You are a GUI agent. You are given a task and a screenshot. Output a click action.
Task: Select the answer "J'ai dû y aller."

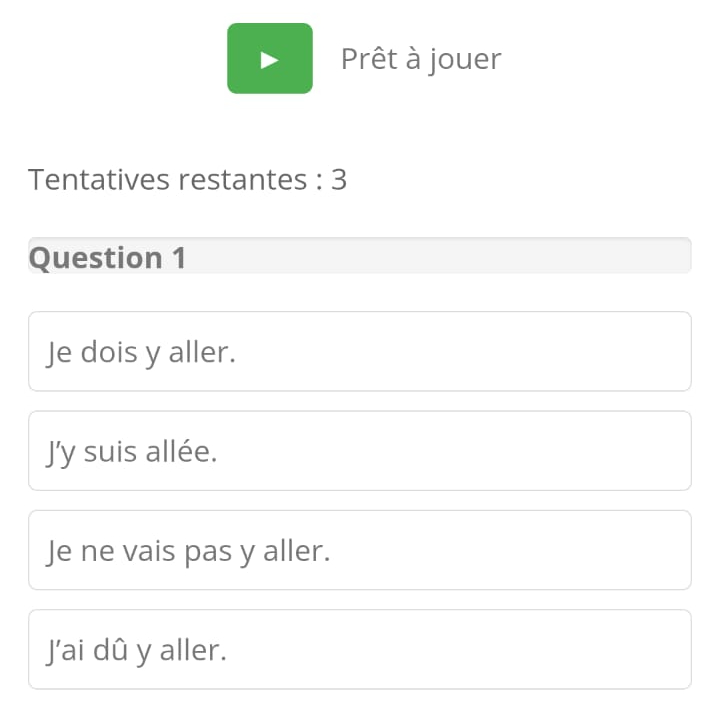(x=359, y=650)
